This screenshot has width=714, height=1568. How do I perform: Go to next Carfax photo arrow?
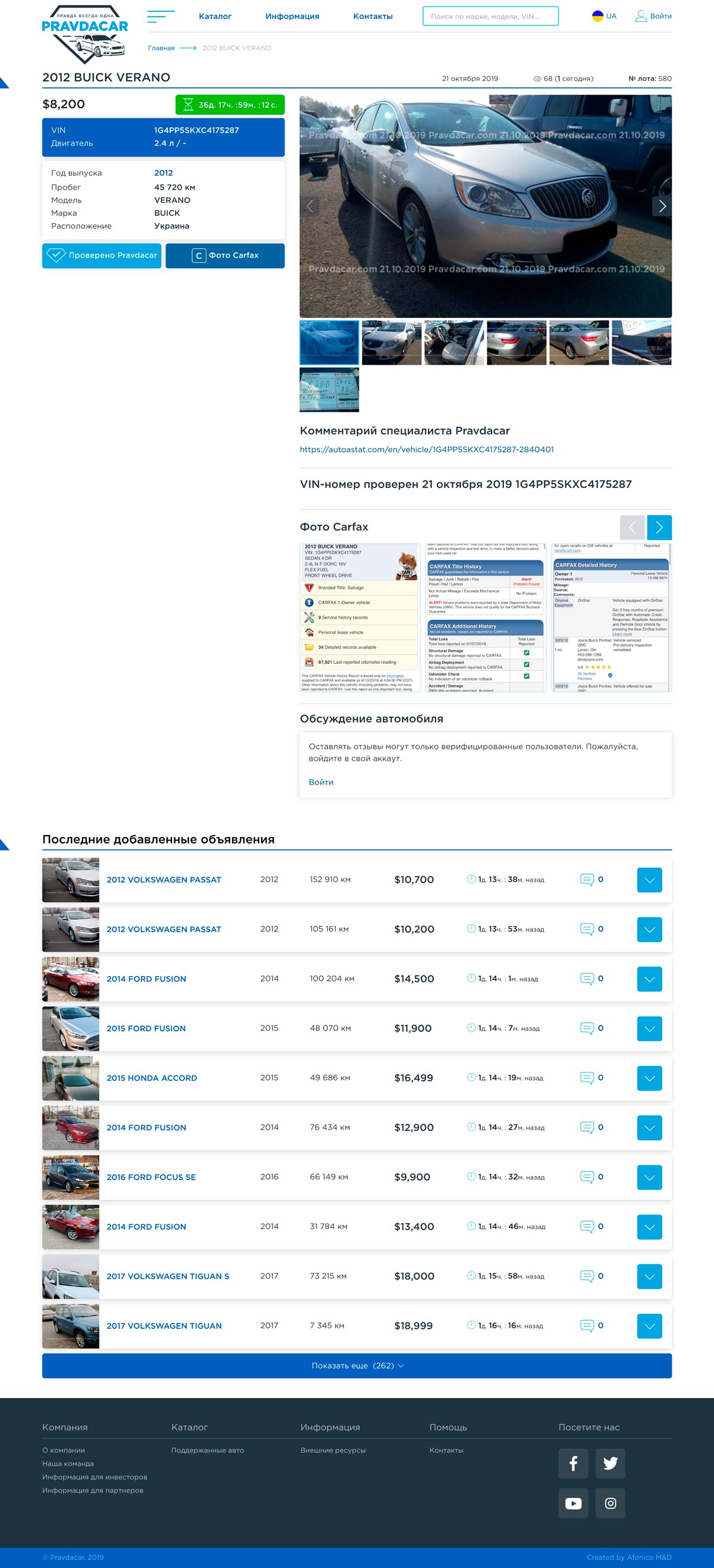tap(659, 527)
